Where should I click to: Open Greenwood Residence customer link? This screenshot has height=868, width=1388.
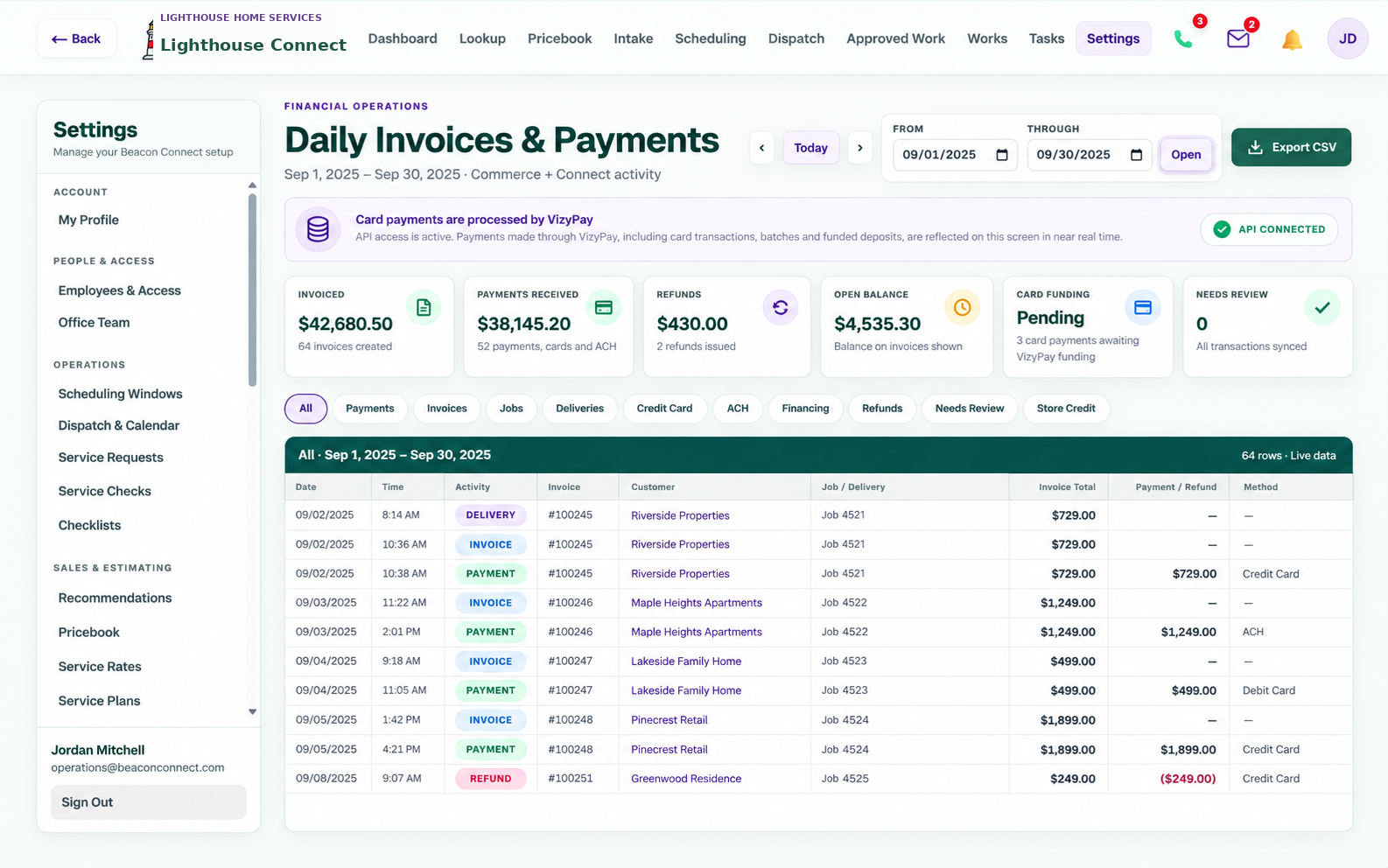(x=685, y=779)
